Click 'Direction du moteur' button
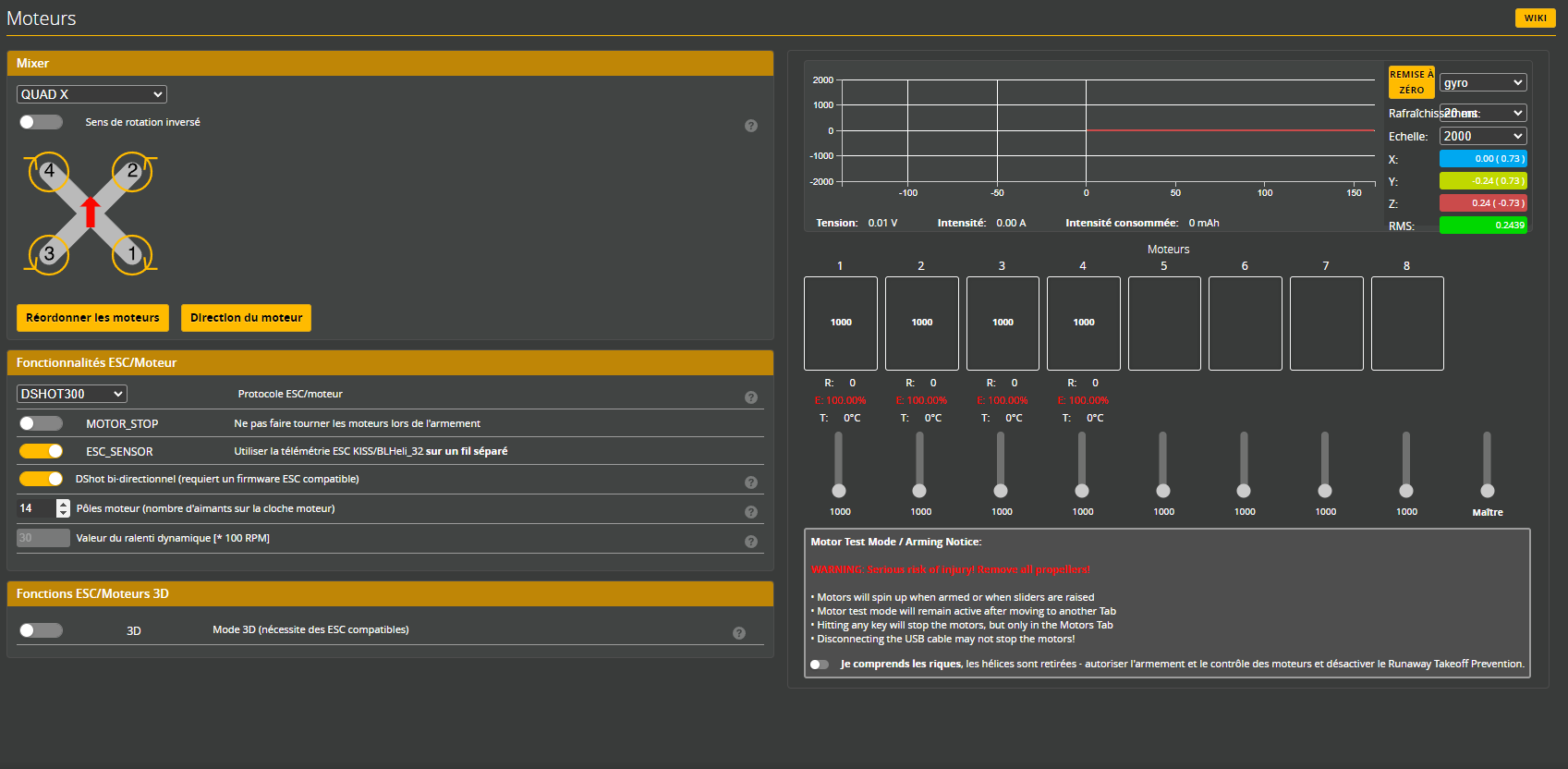1568x769 pixels. pos(246,318)
